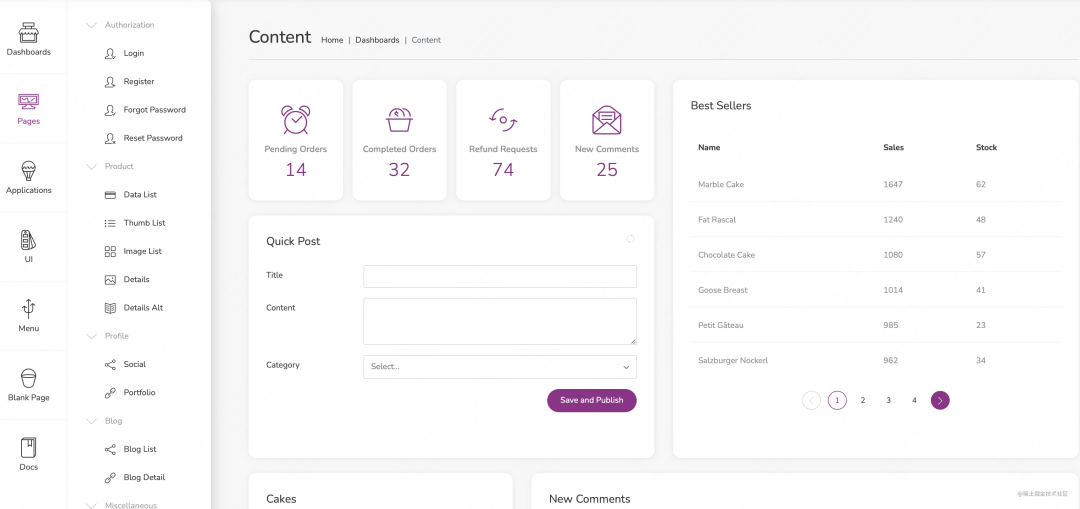The width and height of the screenshot is (1080, 509).
Task: Click the grid icon beside Image List
Action: click(110, 251)
